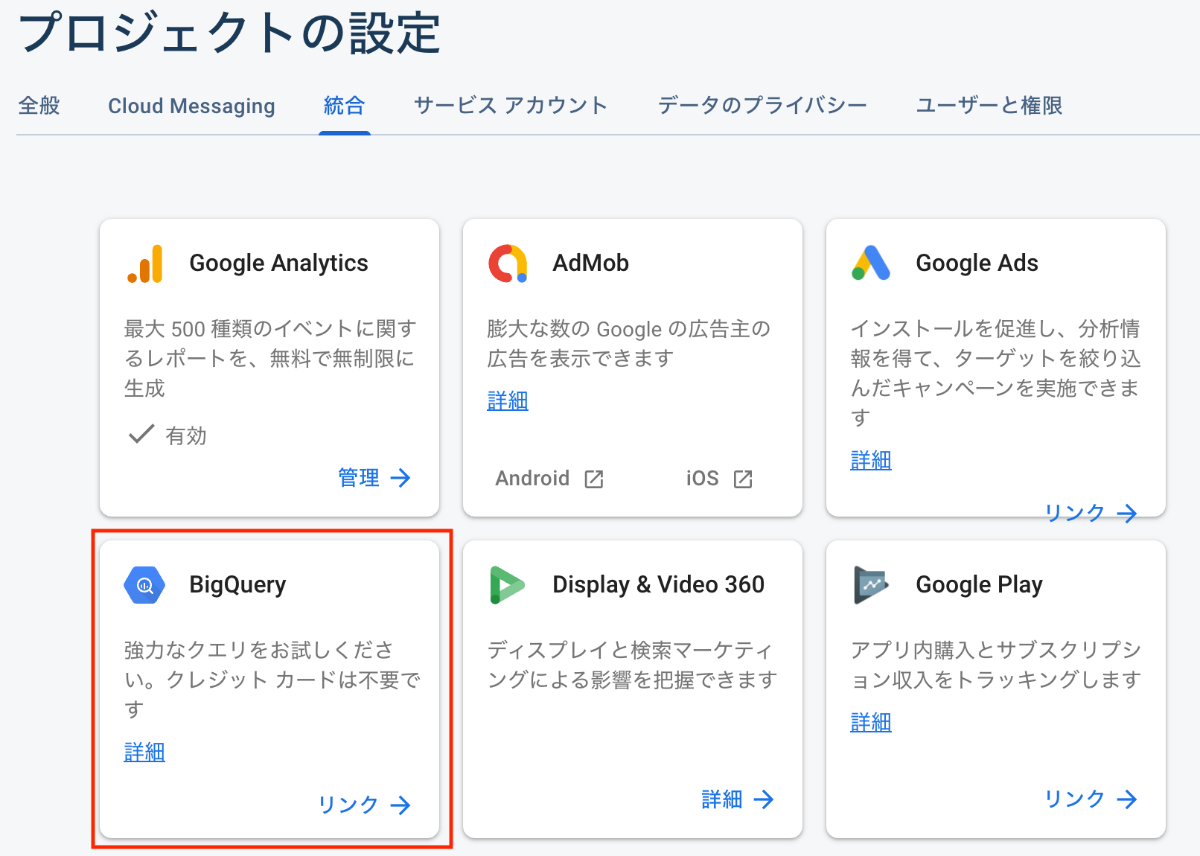Click リンク button in Google Play card
Image resolution: width=1200 pixels, height=856 pixels.
point(1075,799)
